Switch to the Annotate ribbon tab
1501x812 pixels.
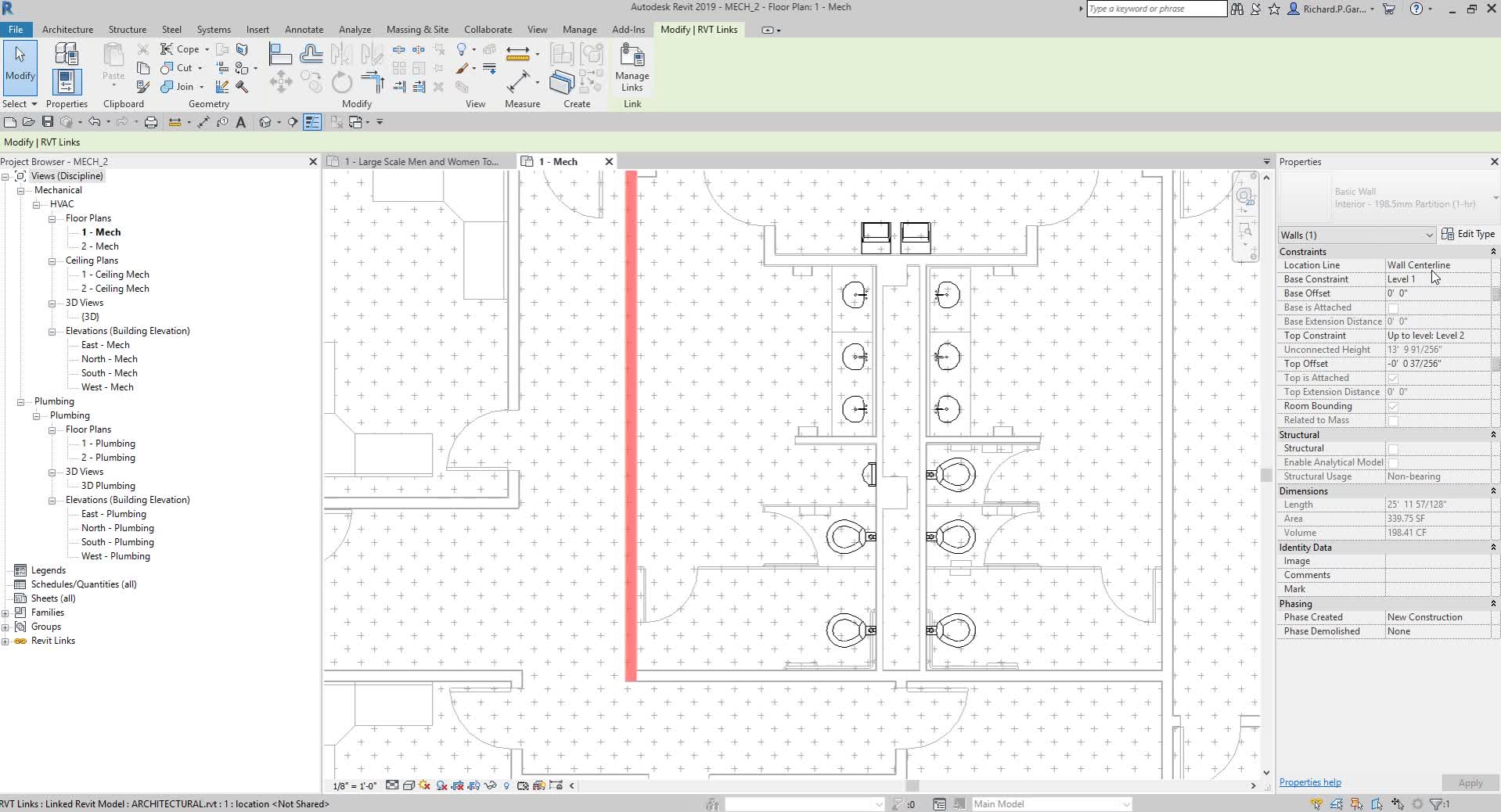(x=304, y=29)
